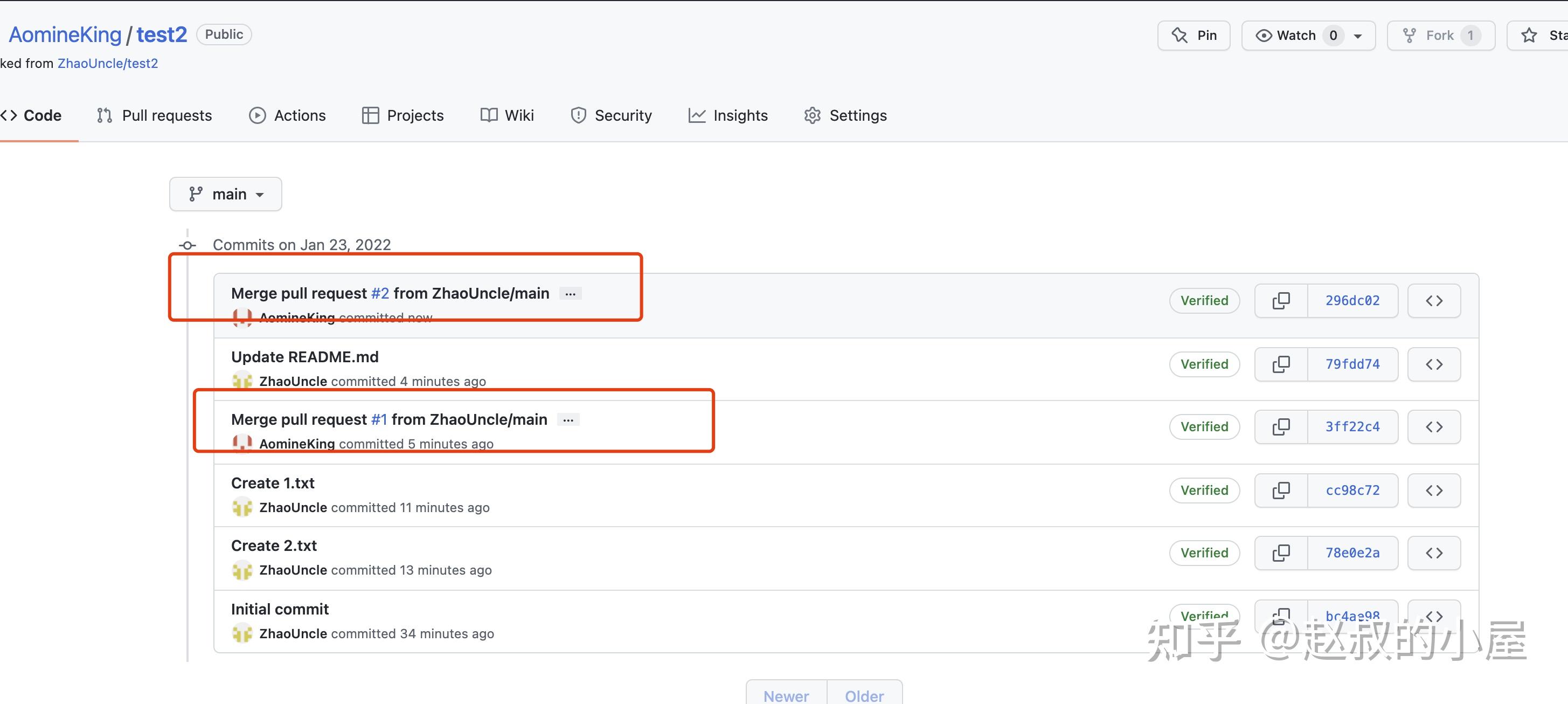The image size is (1568, 704).
Task: Browse repository at commit 3ff22c4
Action: click(x=1433, y=427)
